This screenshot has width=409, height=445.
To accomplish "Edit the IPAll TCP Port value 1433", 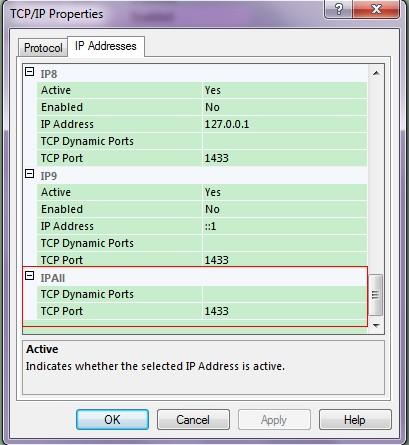I will tap(285, 311).
